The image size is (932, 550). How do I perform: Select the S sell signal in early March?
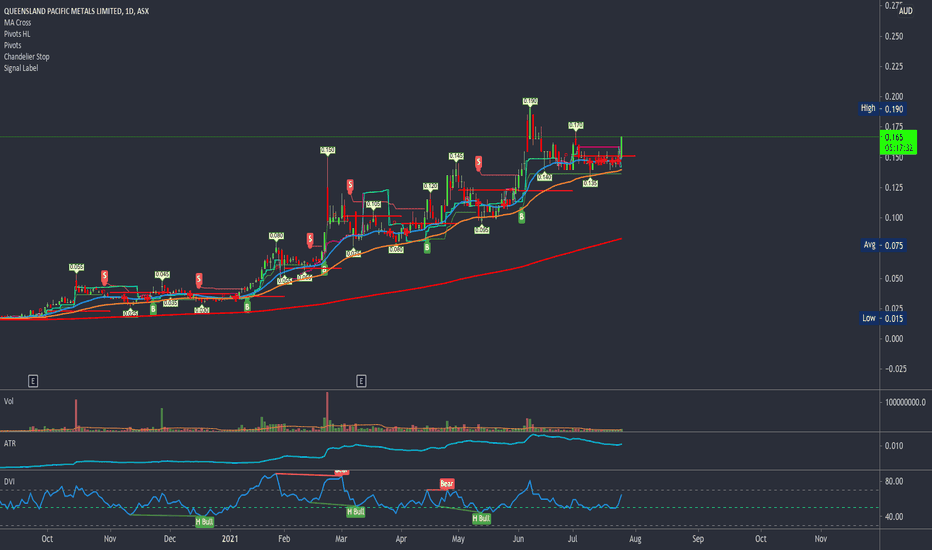tap(350, 186)
